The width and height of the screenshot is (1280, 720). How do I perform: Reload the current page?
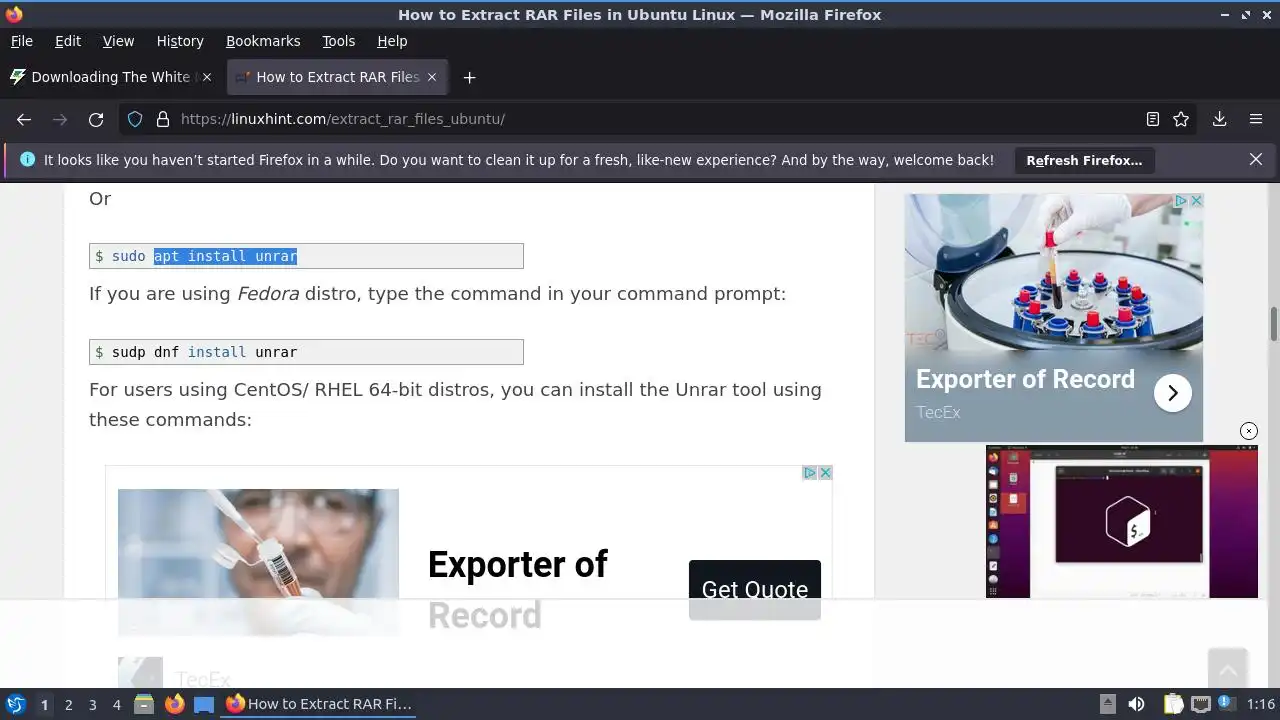click(x=96, y=119)
